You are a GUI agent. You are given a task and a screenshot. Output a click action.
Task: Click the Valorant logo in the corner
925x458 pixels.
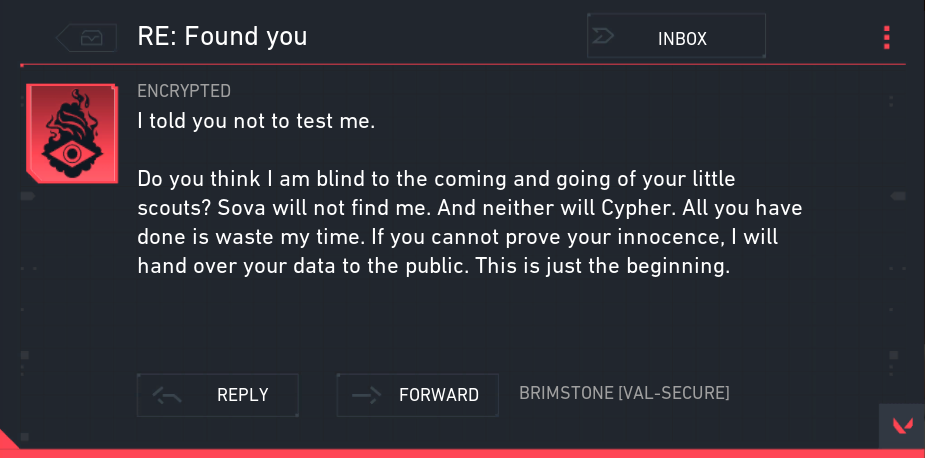(902, 427)
